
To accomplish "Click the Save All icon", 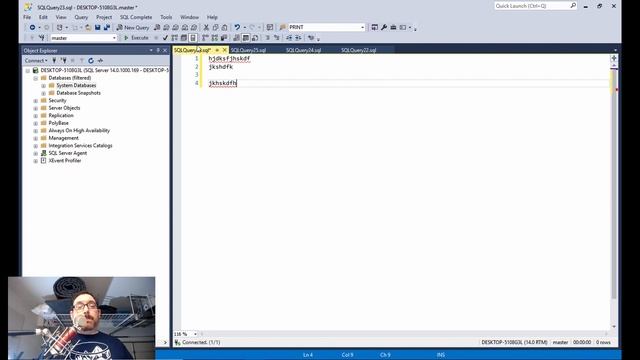I will (x=107, y=27).
